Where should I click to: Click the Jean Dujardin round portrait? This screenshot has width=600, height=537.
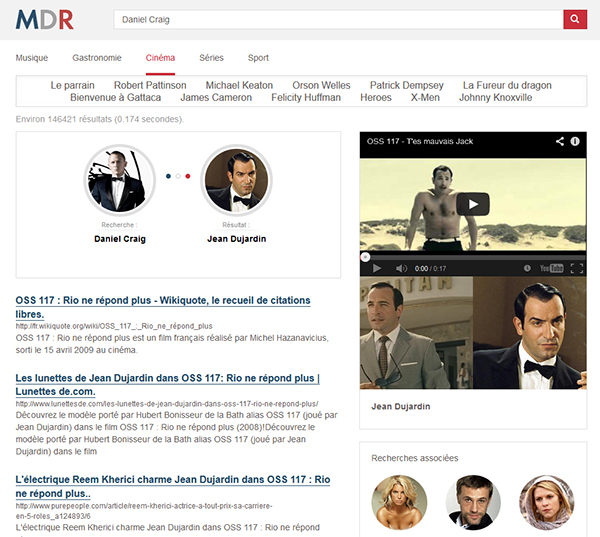236,180
